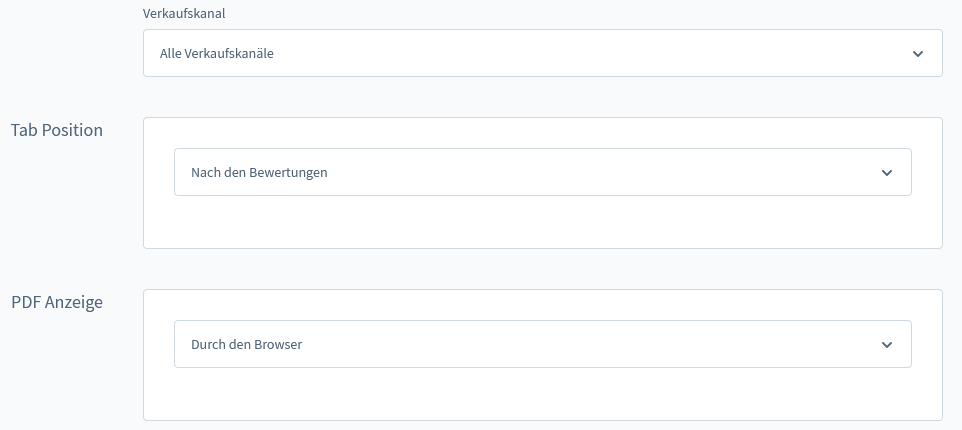Open the Verkaufskanal select field
This screenshot has height=430, width=962.
pyautogui.click(x=543, y=53)
